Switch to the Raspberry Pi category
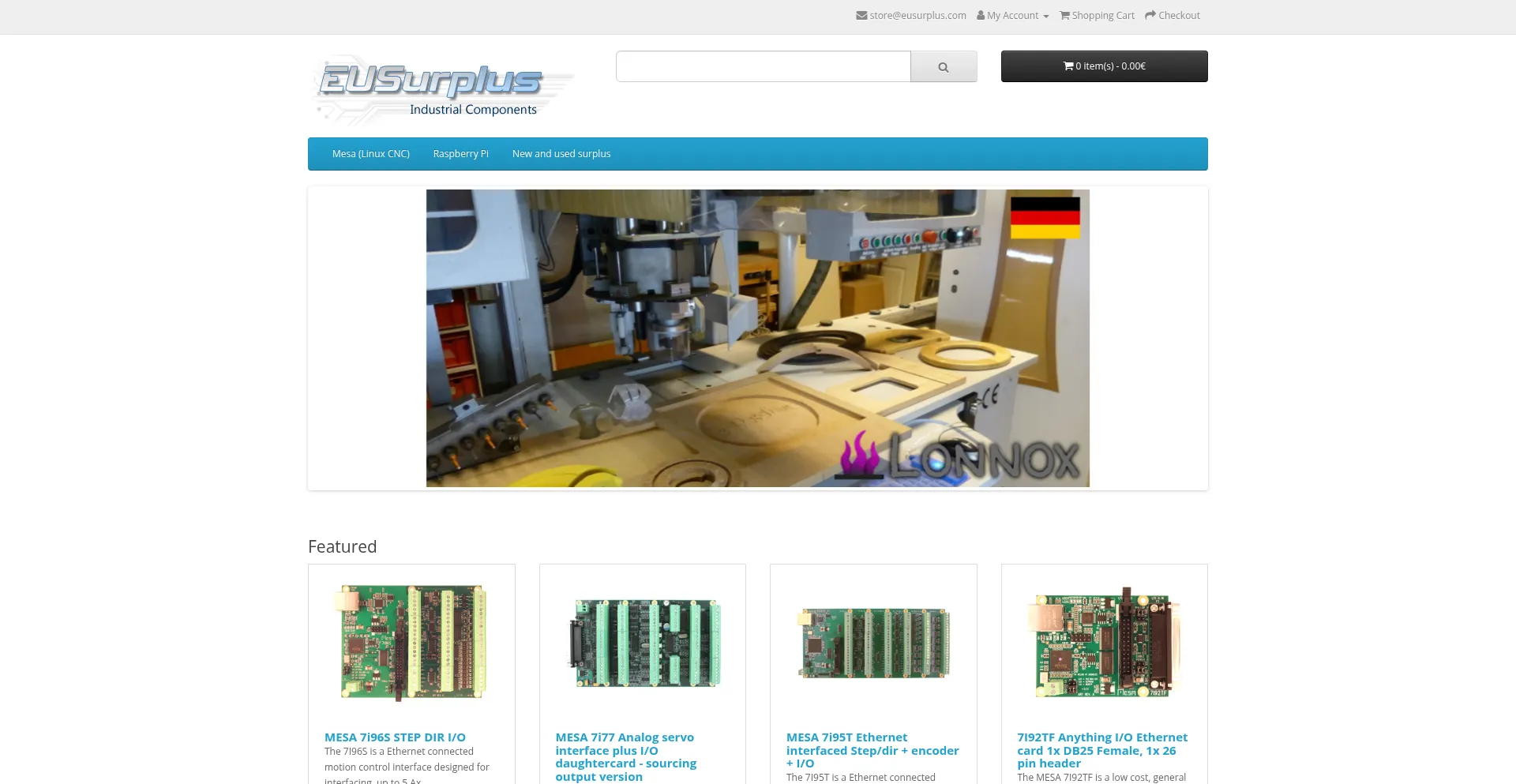 click(x=460, y=153)
